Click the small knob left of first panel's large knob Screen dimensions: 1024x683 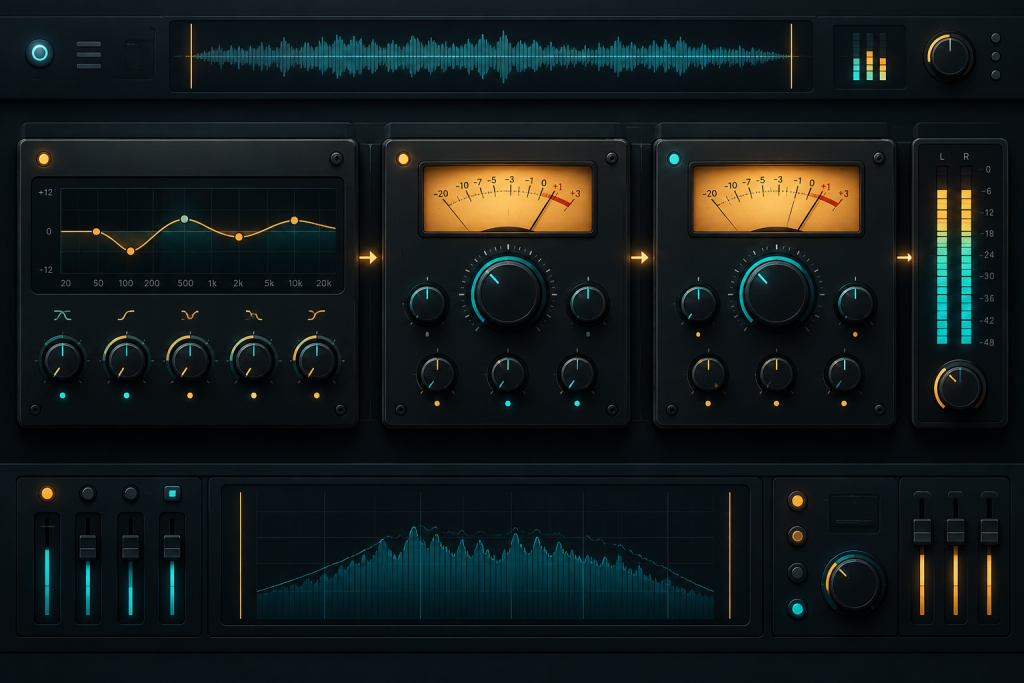(427, 304)
